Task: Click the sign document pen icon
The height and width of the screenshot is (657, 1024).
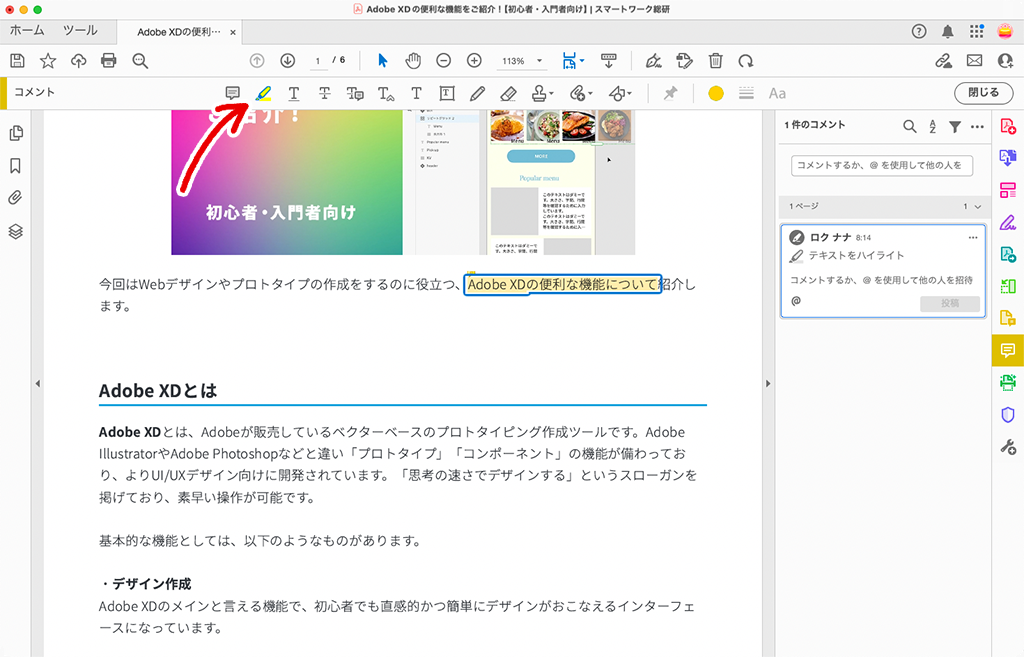Action: click(653, 61)
